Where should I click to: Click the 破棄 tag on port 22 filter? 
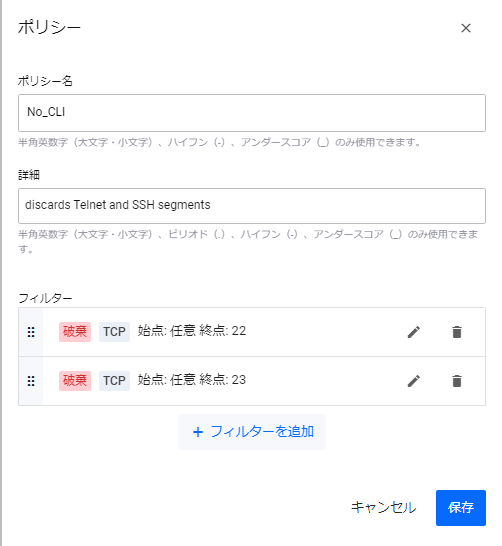(75, 332)
